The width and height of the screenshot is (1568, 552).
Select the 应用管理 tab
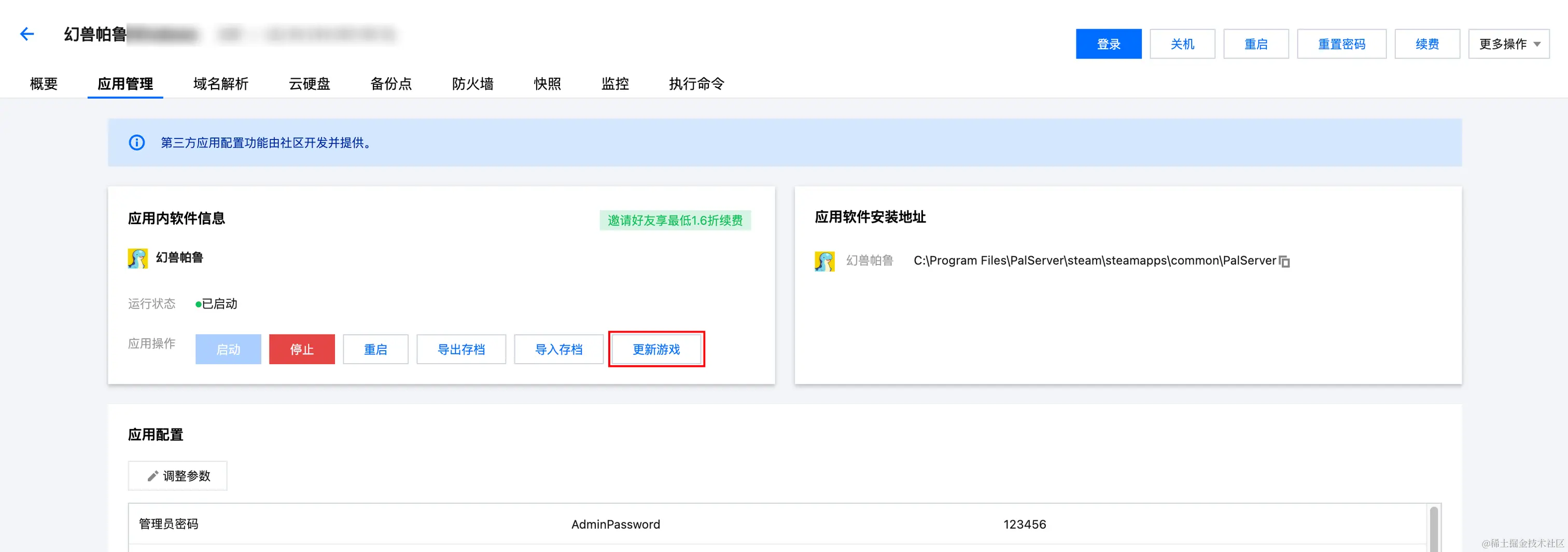click(x=125, y=84)
